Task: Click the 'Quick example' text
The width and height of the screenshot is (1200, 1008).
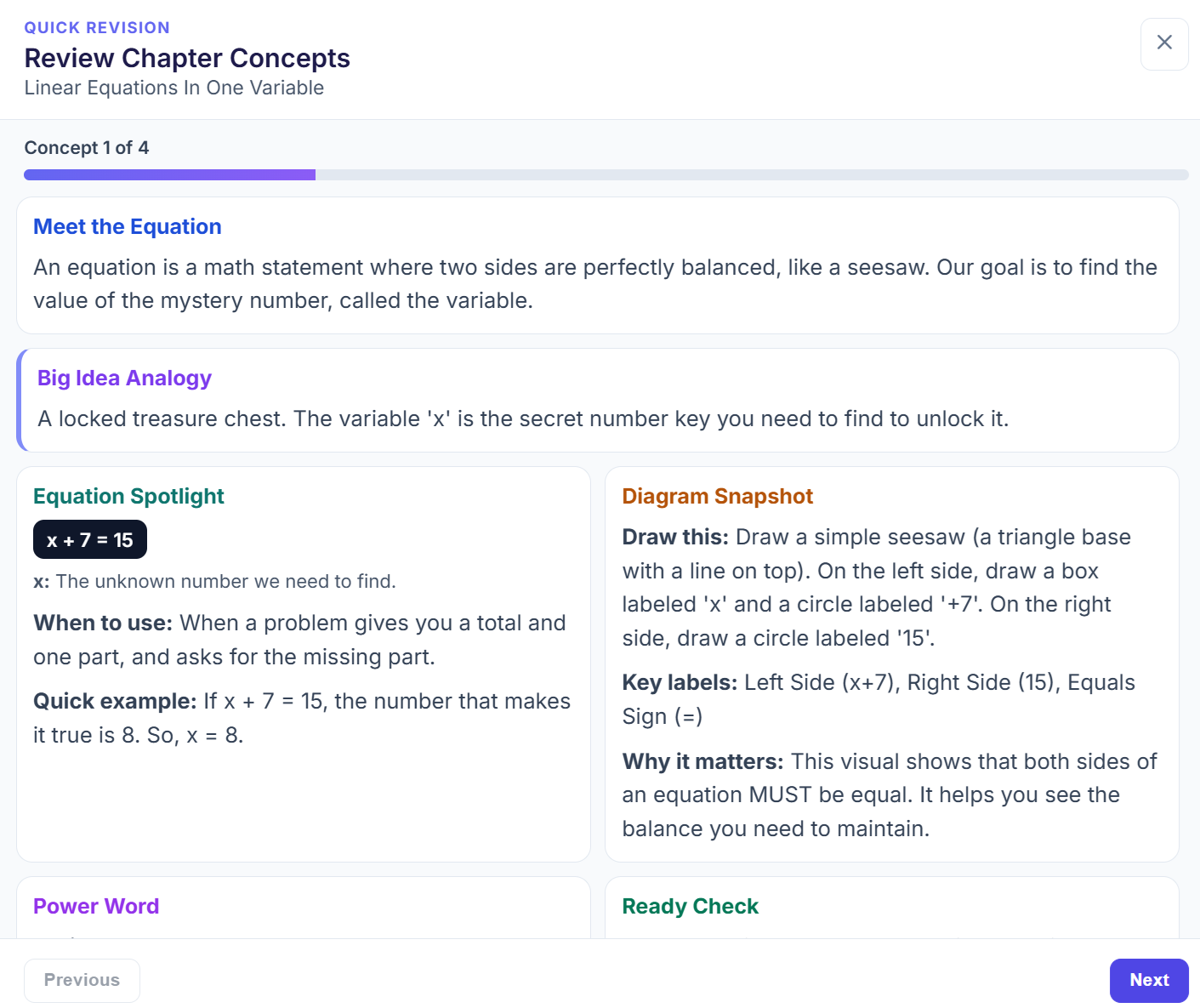Action: 301,718
